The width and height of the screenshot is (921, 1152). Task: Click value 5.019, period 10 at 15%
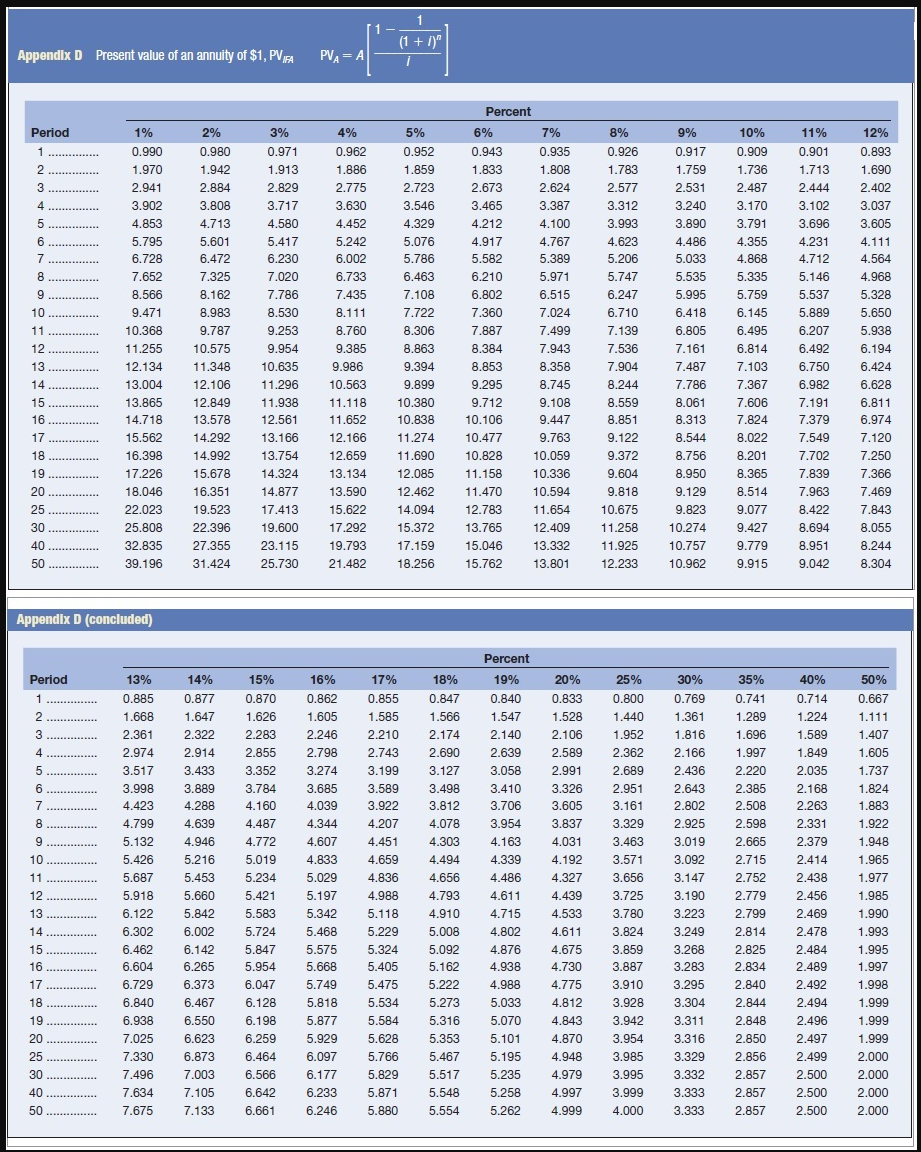tap(261, 860)
